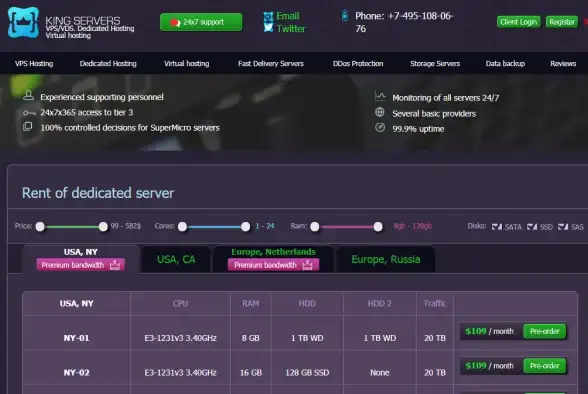Image resolution: width=588 pixels, height=394 pixels.
Task: Click the crown icon on USA, NY Premium bandwidth
Action: 115,265
